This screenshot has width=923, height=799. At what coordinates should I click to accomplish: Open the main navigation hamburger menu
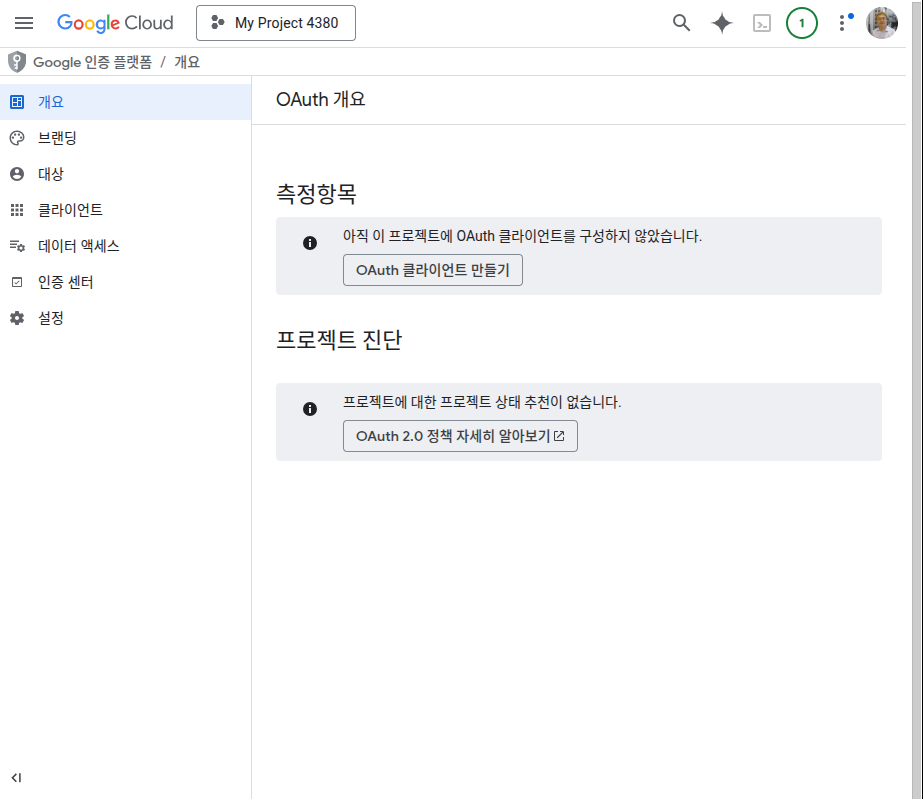click(x=24, y=23)
